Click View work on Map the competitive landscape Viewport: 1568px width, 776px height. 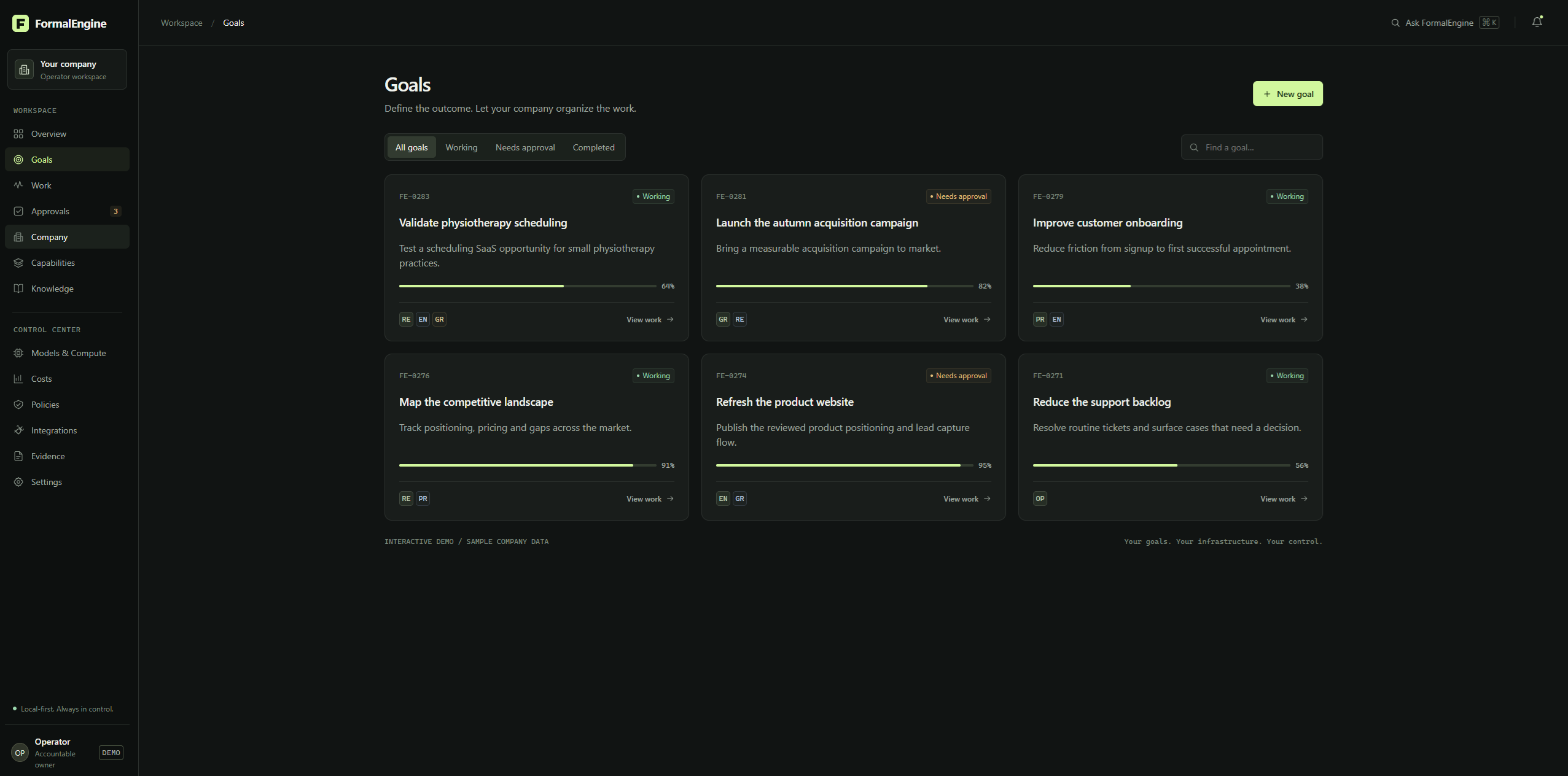pyautogui.click(x=650, y=499)
